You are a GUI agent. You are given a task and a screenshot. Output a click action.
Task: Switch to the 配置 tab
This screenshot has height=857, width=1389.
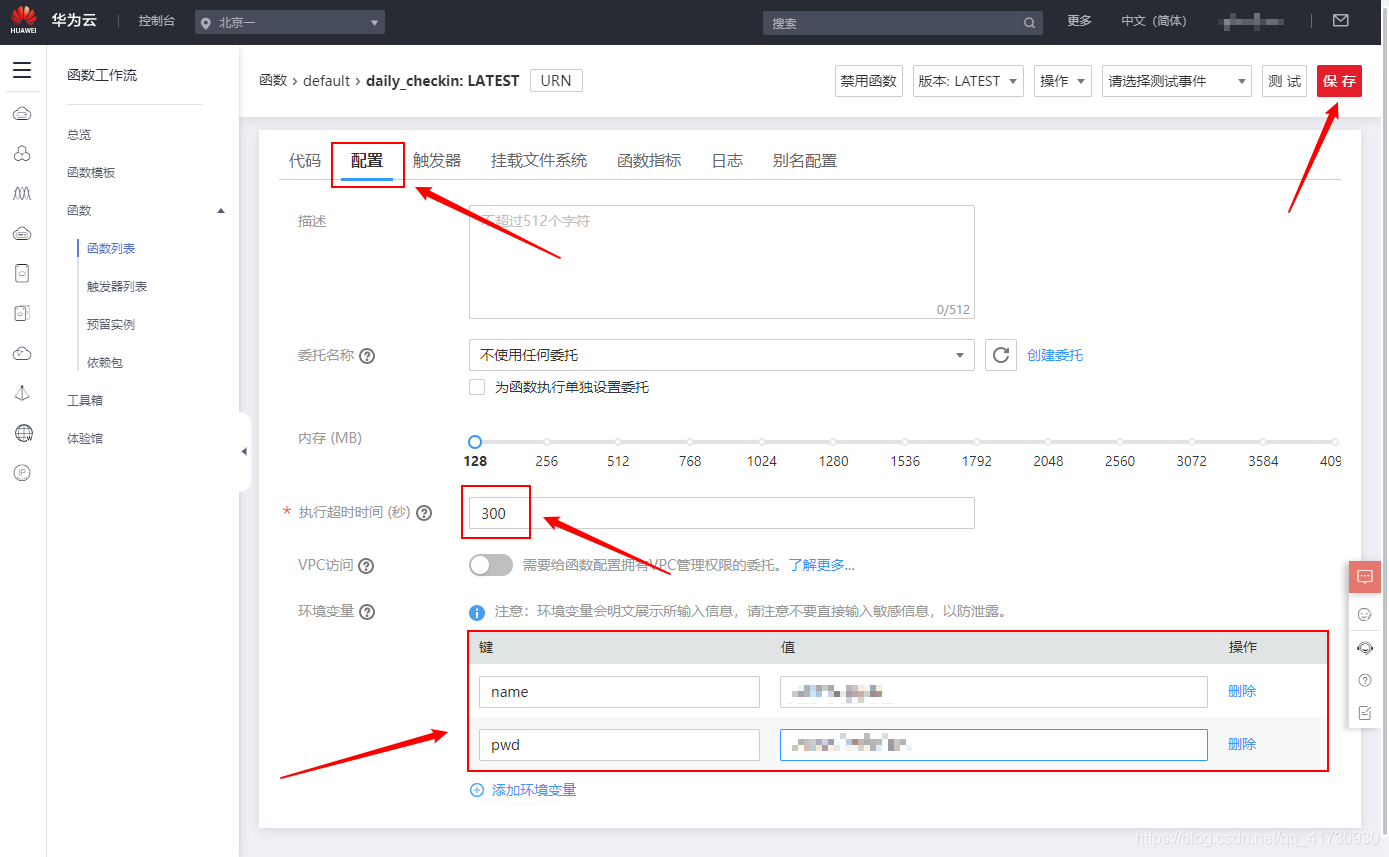click(367, 160)
